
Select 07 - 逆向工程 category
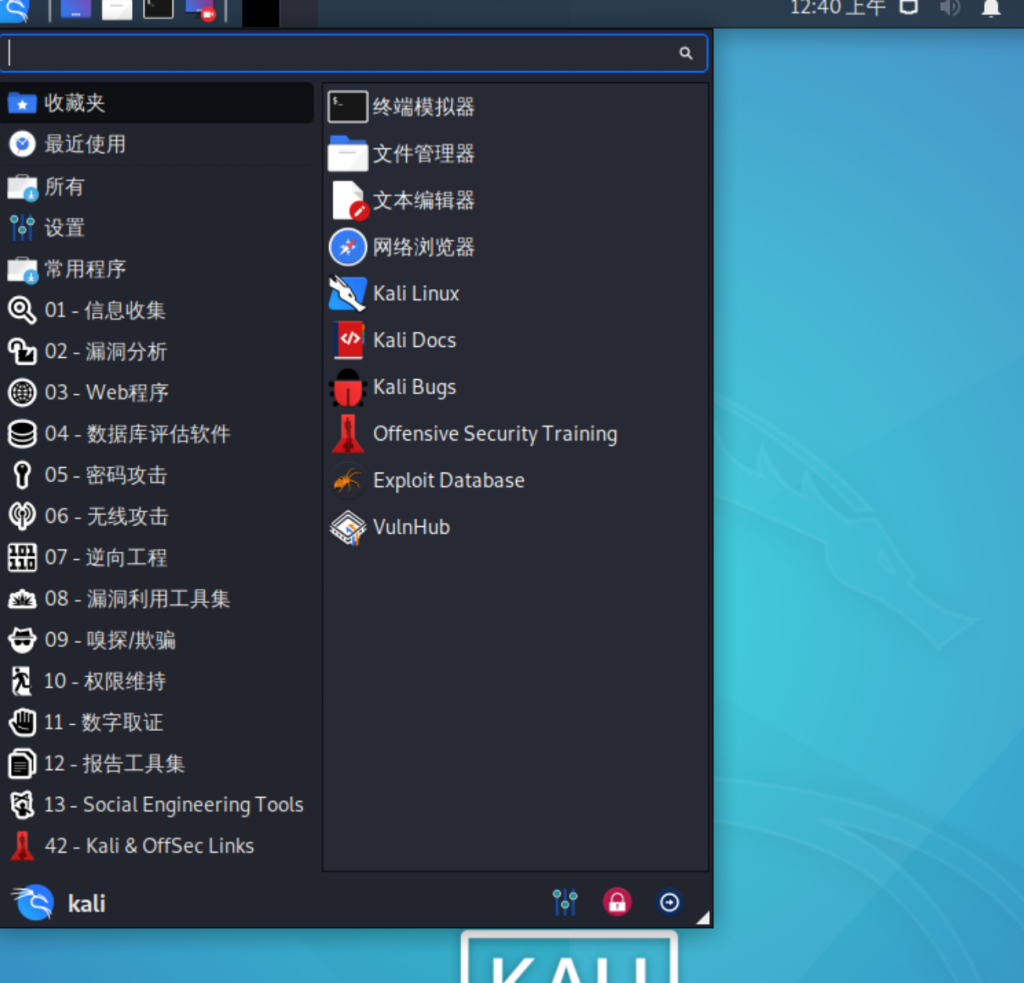[157, 557]
